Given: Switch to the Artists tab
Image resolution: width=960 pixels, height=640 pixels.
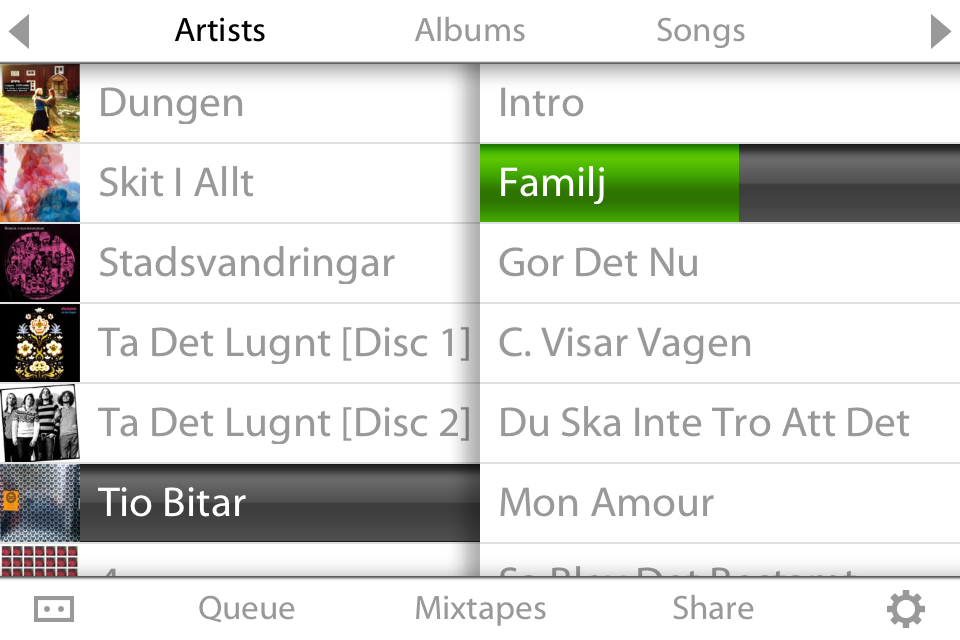Looking at the screenshot, I should (220, 31).
